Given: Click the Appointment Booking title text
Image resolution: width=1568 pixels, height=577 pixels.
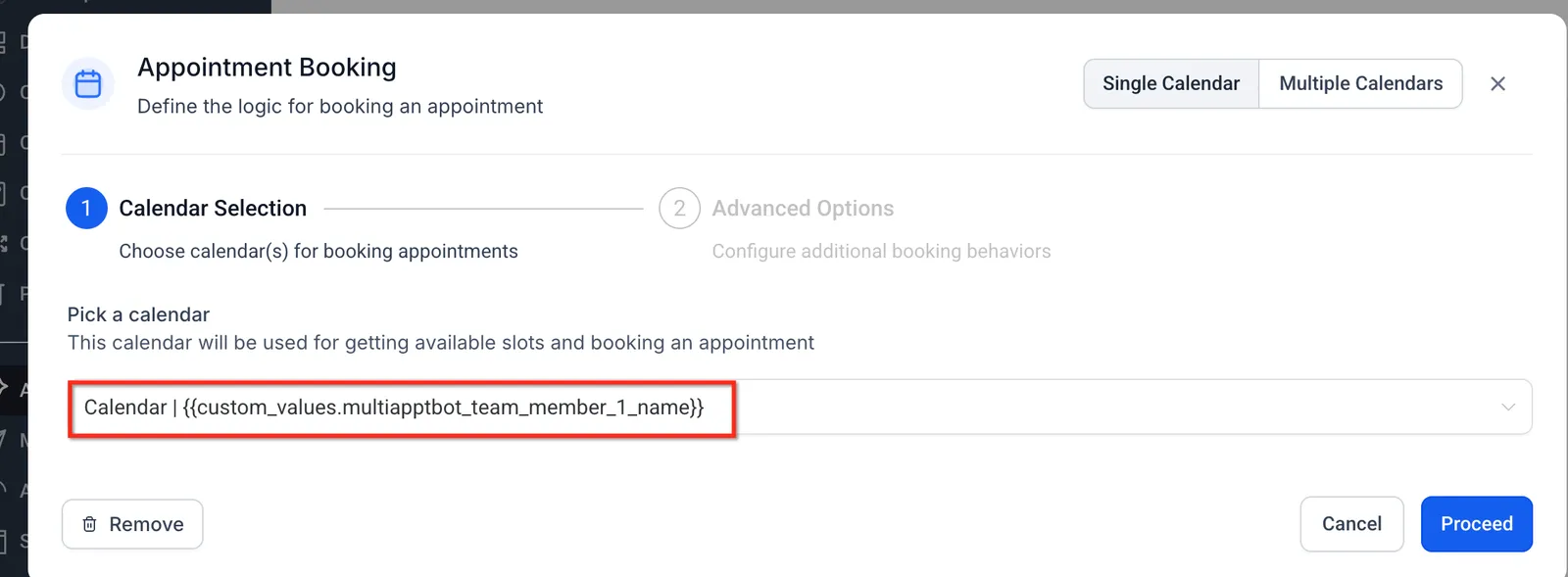Looking at the screenshot, I should [x=267, y=68].
